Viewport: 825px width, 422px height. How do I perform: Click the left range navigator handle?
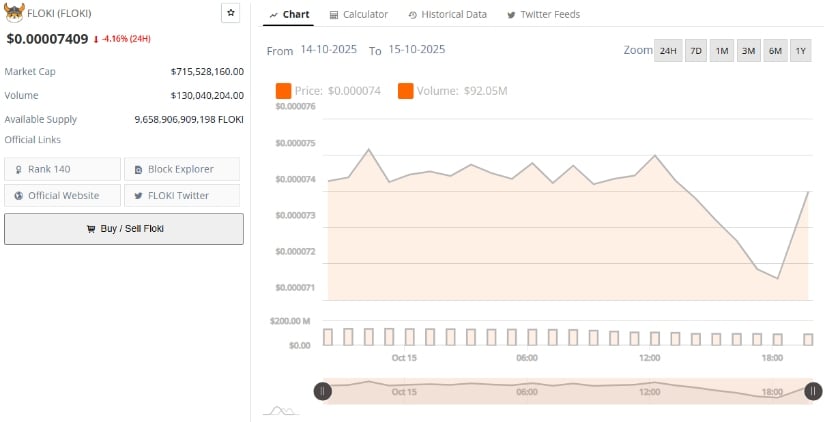[x=322, y=391]
